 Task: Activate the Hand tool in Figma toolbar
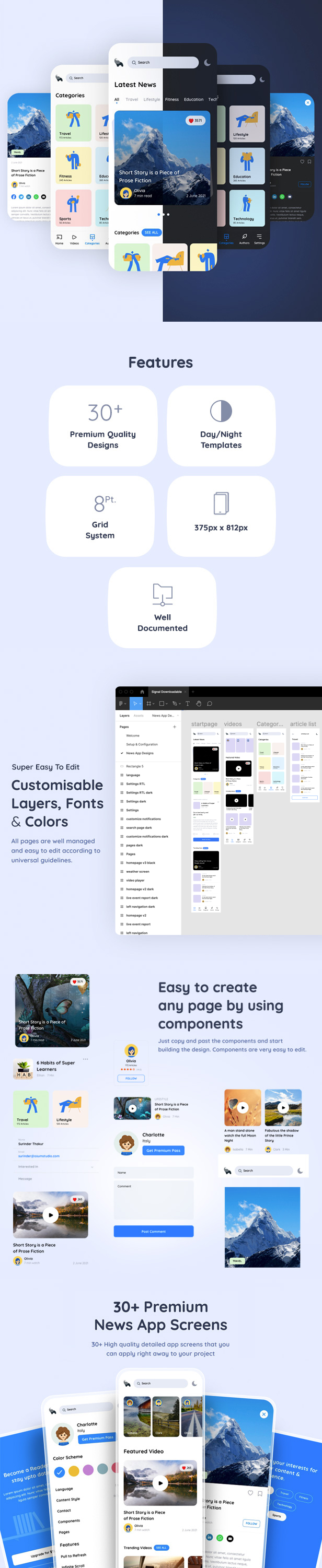pyautogui.click(x=199, y=703)
